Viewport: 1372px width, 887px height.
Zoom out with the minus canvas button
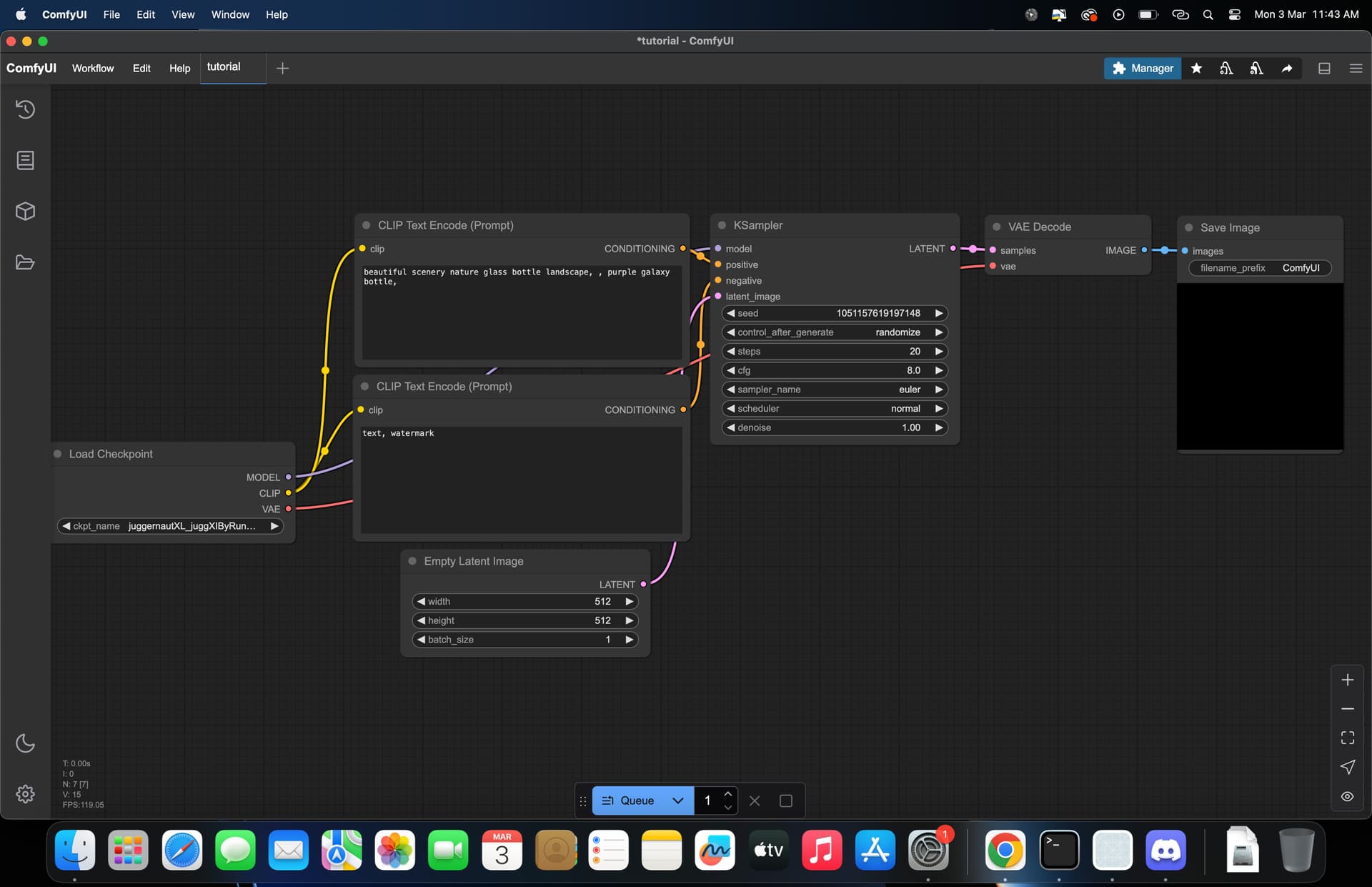point(1348,708)
